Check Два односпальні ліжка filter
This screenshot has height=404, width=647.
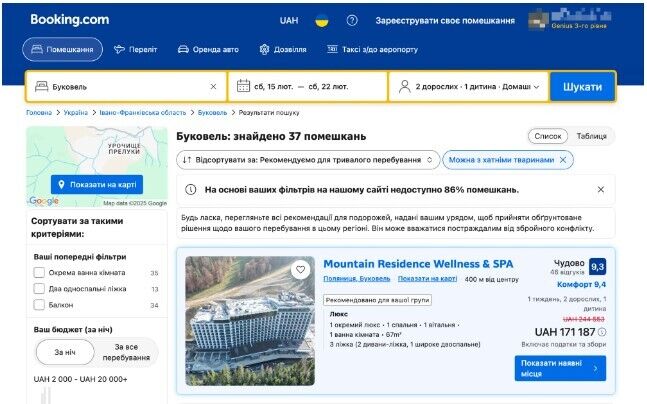coord(39,289)
